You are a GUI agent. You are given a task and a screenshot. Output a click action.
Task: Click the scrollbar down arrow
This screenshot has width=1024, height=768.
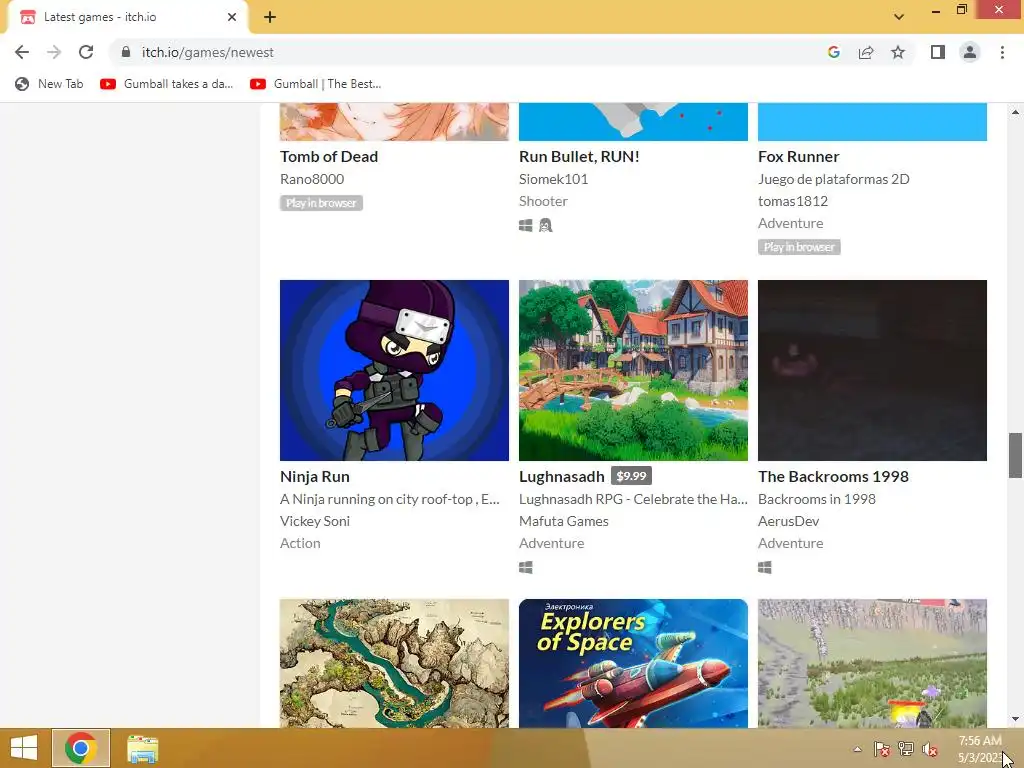click(x=1015, y=719)
